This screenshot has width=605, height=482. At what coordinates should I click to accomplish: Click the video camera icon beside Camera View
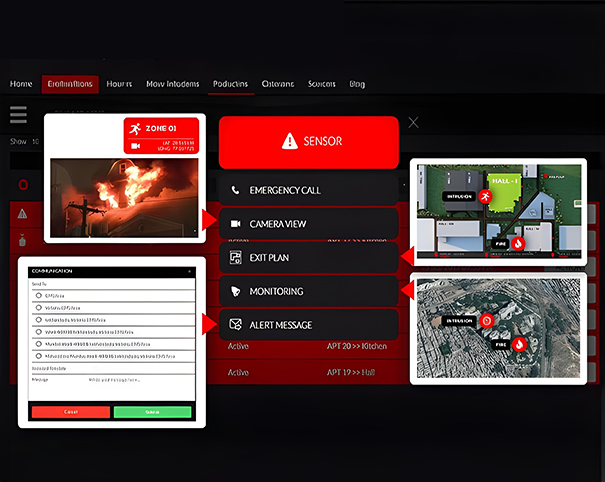pyautogui.click(x=235, y=224)
